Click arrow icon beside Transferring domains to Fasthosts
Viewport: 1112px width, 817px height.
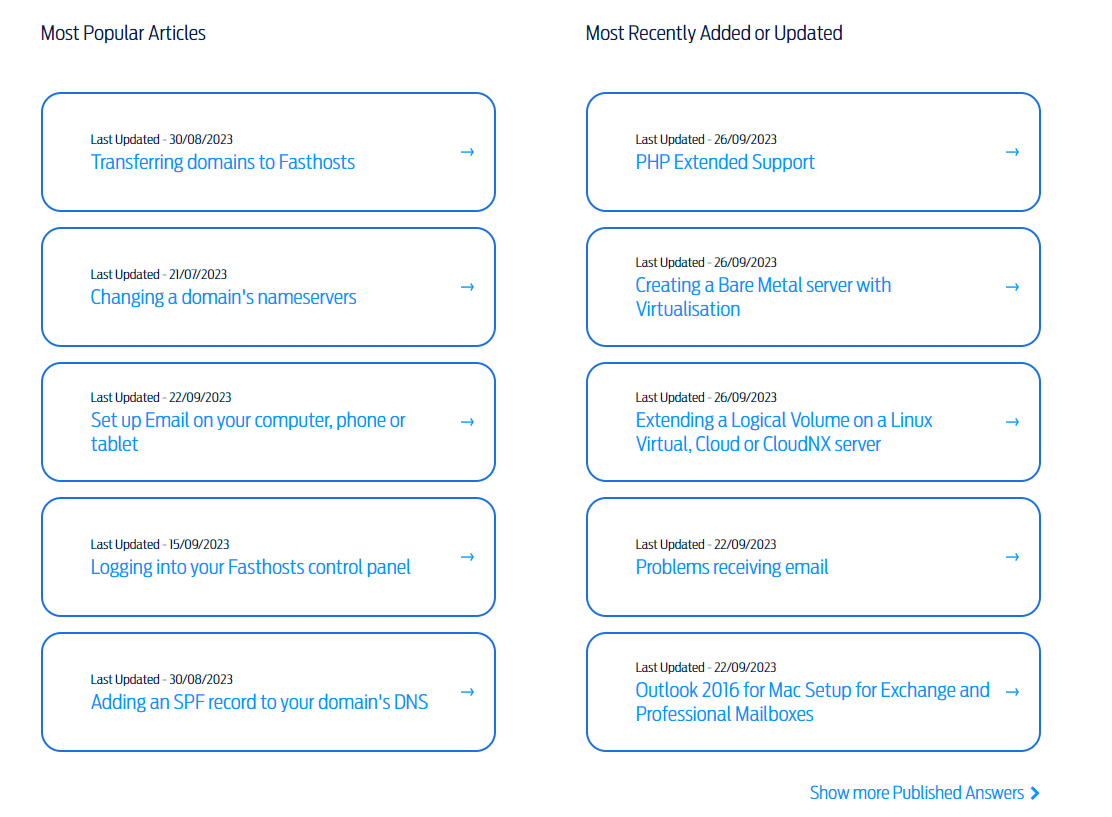467,152
